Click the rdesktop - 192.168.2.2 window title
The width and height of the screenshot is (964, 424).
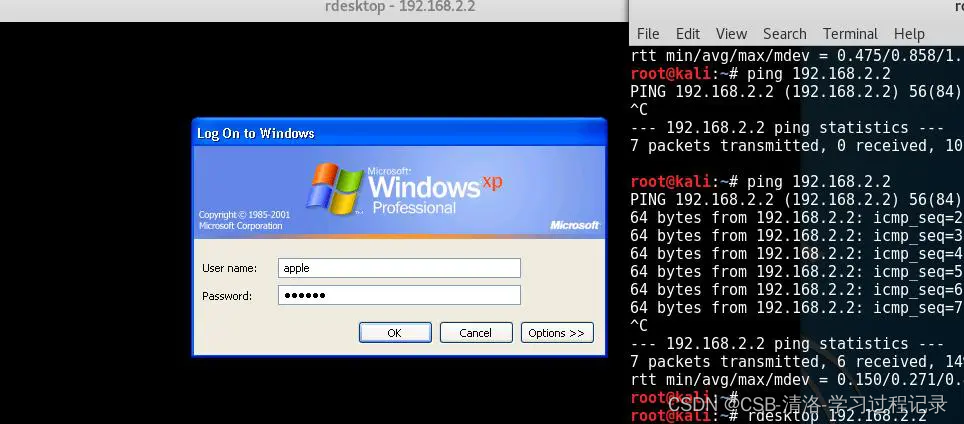pyautogui.click(x=400, y=7)
